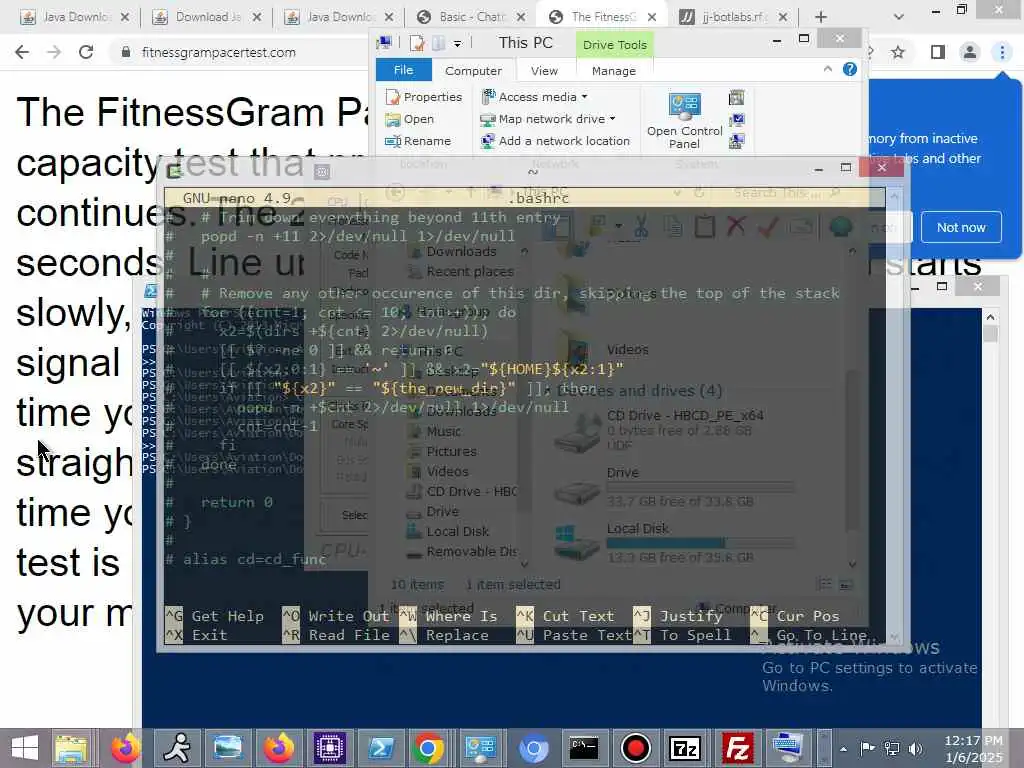Open Properties in This PC ribbon
This screenshot has width=1024, height=768.
click(424, 97)
